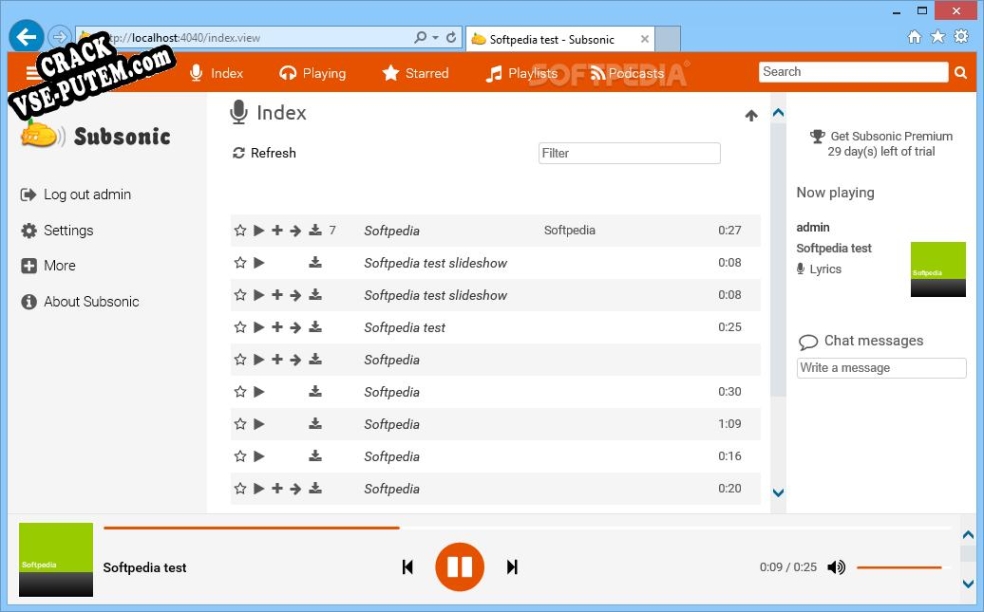The image size is (984, 612).
Task: Refresh the index listing
Action: [264, 153]
